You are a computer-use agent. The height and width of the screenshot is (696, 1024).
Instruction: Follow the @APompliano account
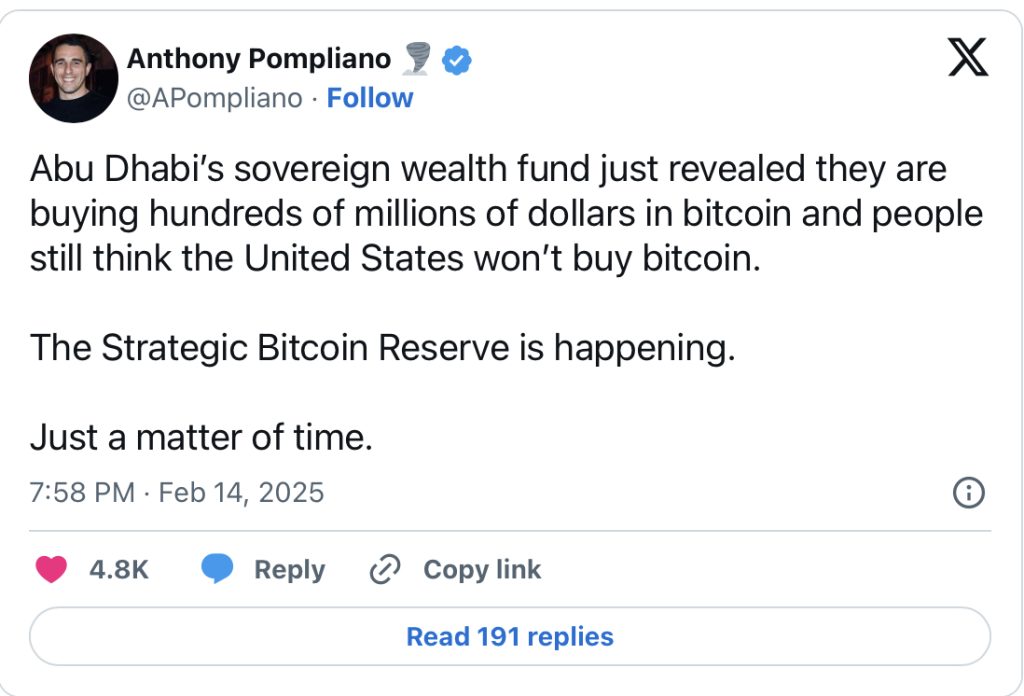tap(370, 98)
